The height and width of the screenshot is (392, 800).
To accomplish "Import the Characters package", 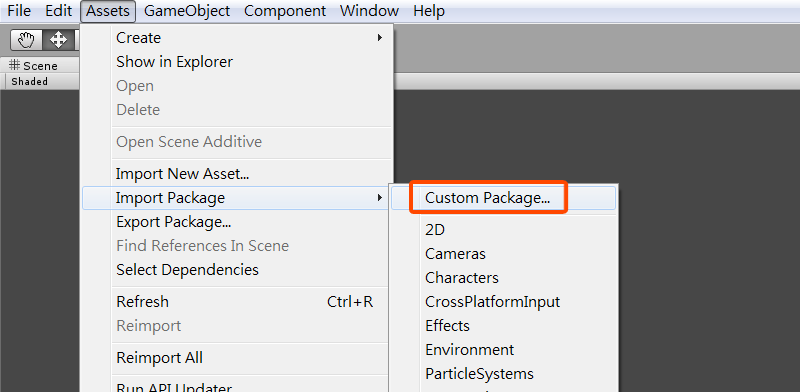I will 504,278.
